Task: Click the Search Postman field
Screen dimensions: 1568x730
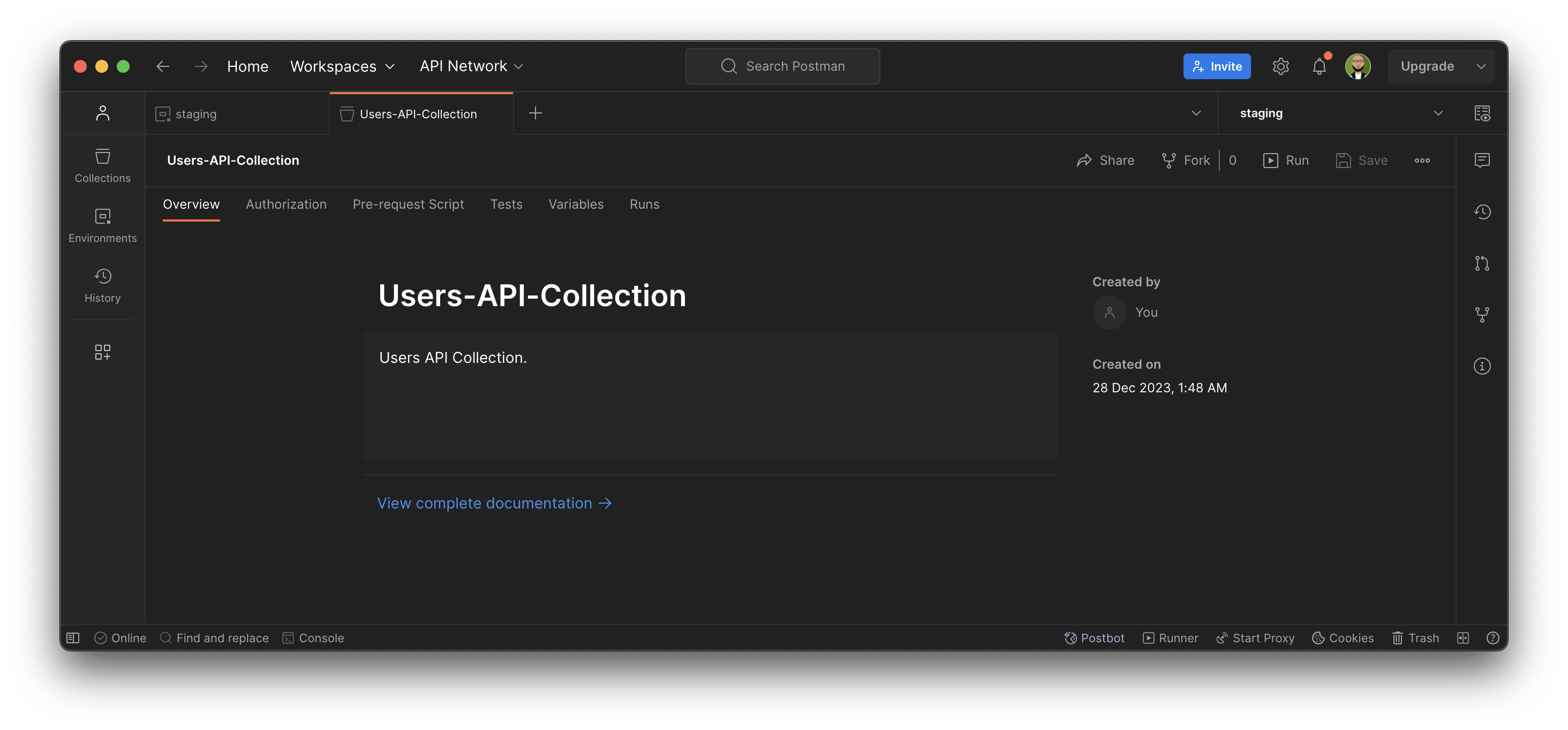Action: pyautogui.click(x=782, y=66)
